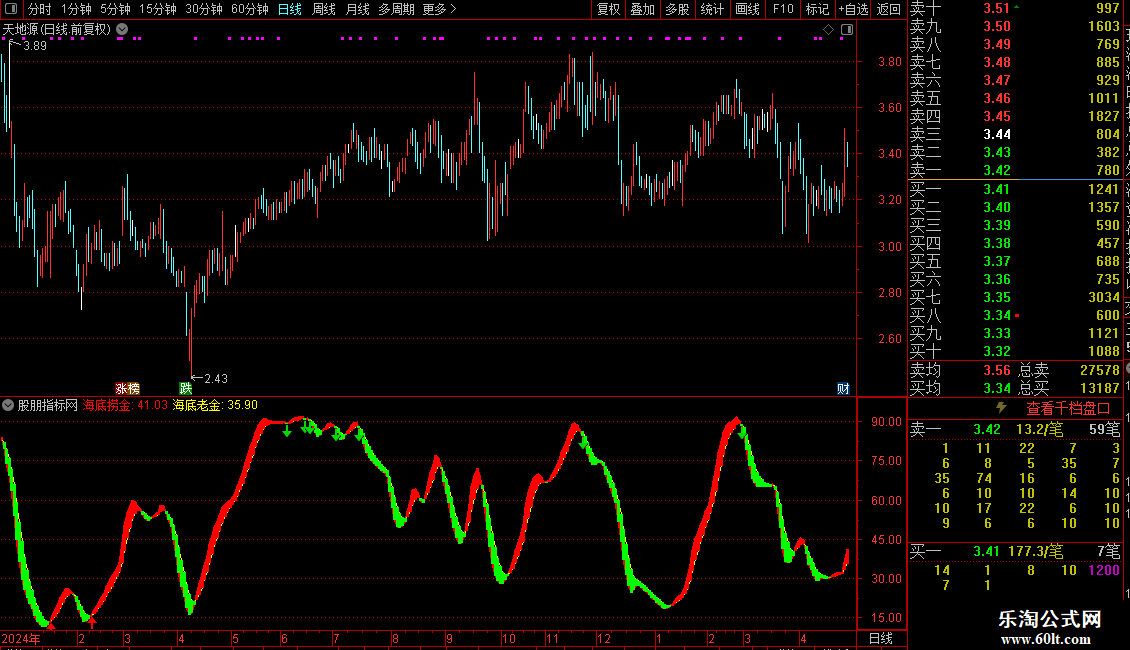Click 买十 price 3.32 row

pyautogui.click(x=997, y=351)
